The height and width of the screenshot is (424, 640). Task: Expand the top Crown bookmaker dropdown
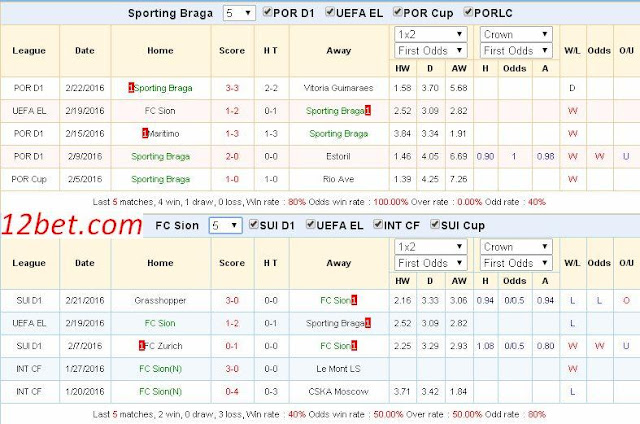click(x=516, y=34)
